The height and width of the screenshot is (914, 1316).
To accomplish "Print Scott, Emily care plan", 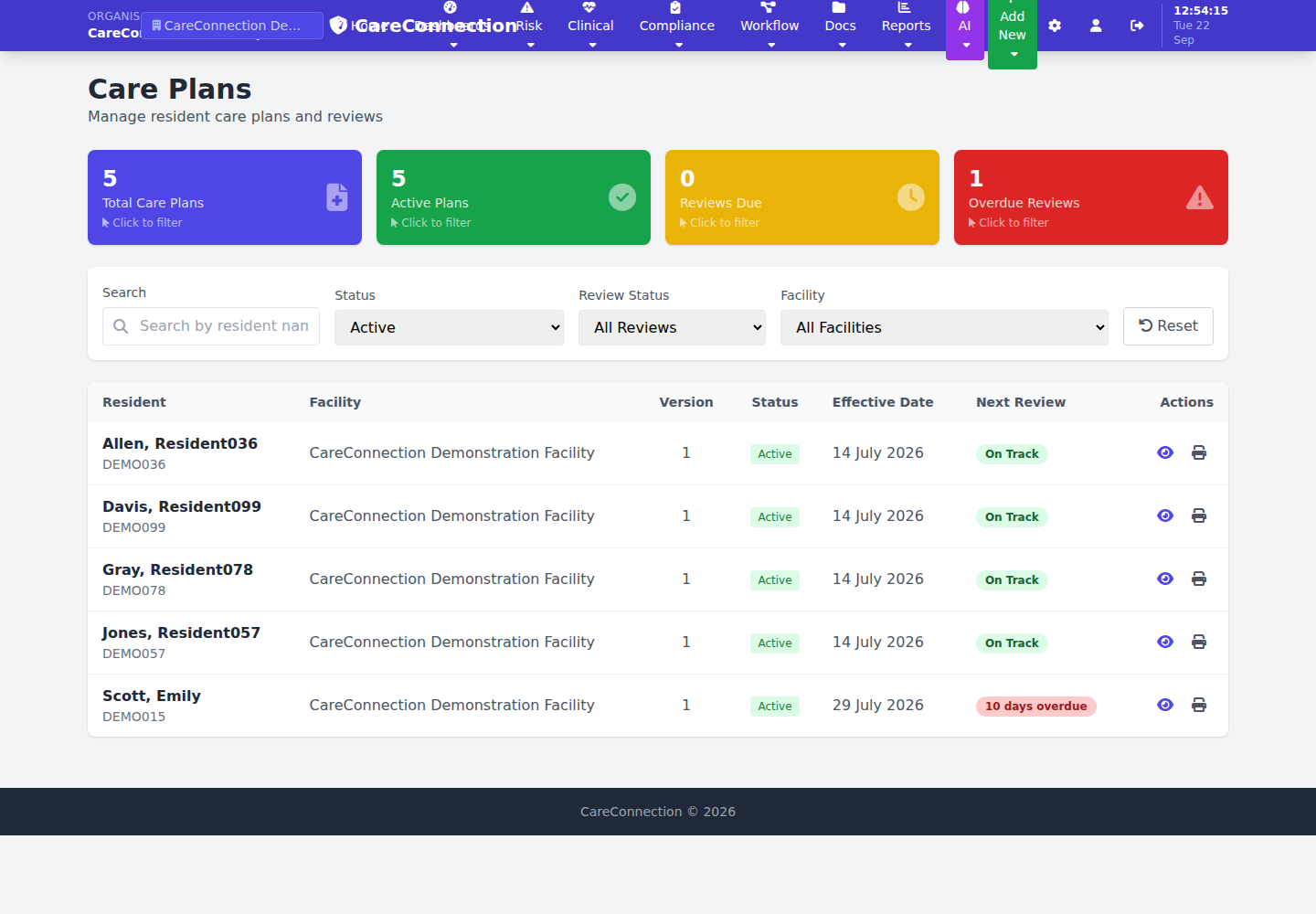I will click(1199, 705).
